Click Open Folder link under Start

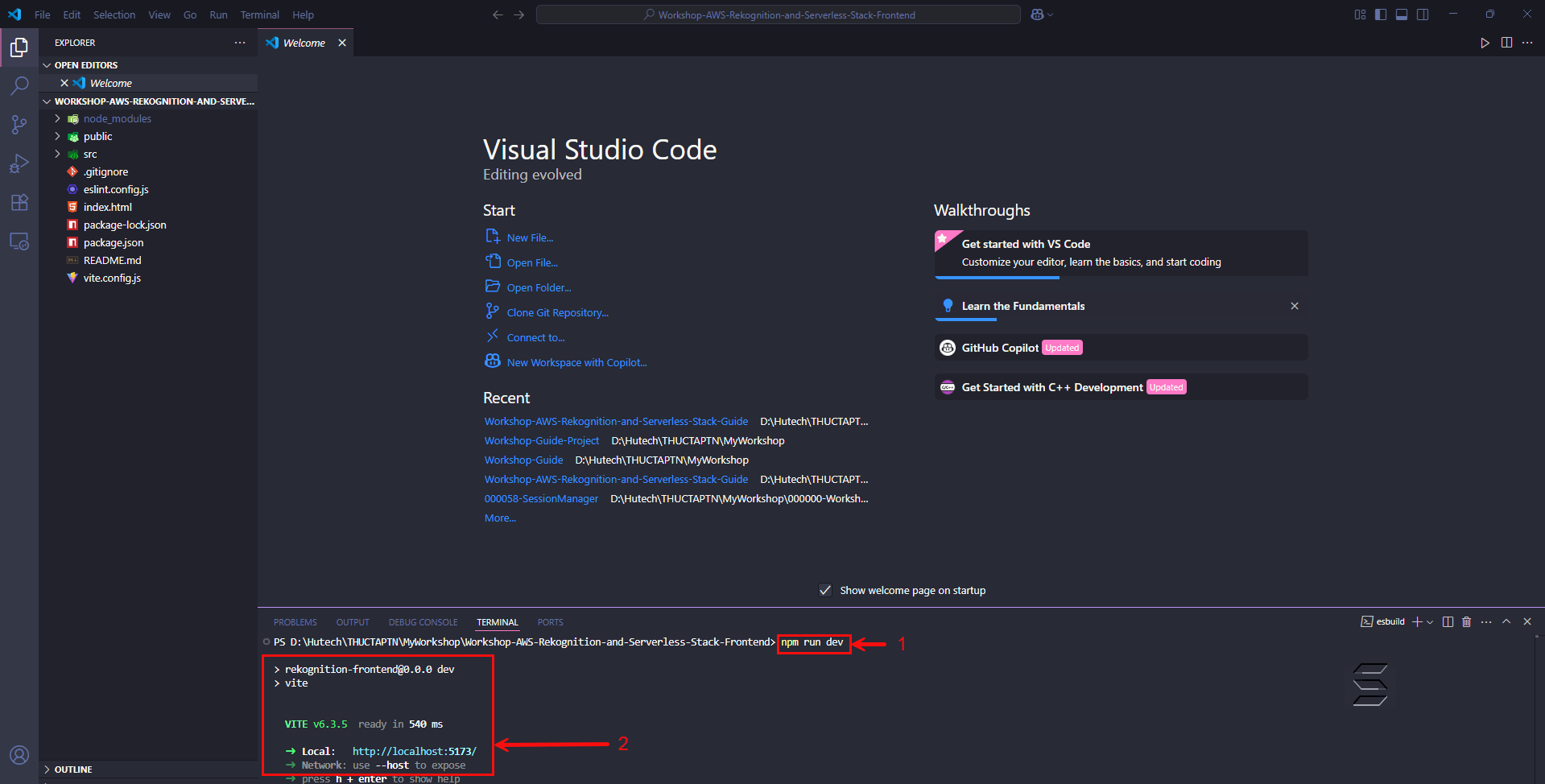point(539,287)
